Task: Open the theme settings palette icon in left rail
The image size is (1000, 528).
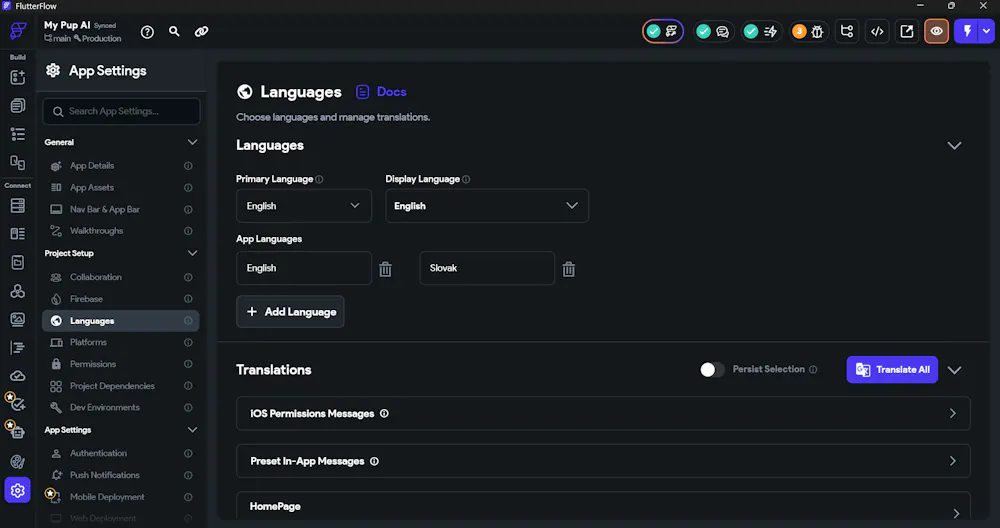Action: (x=18, y=462)
